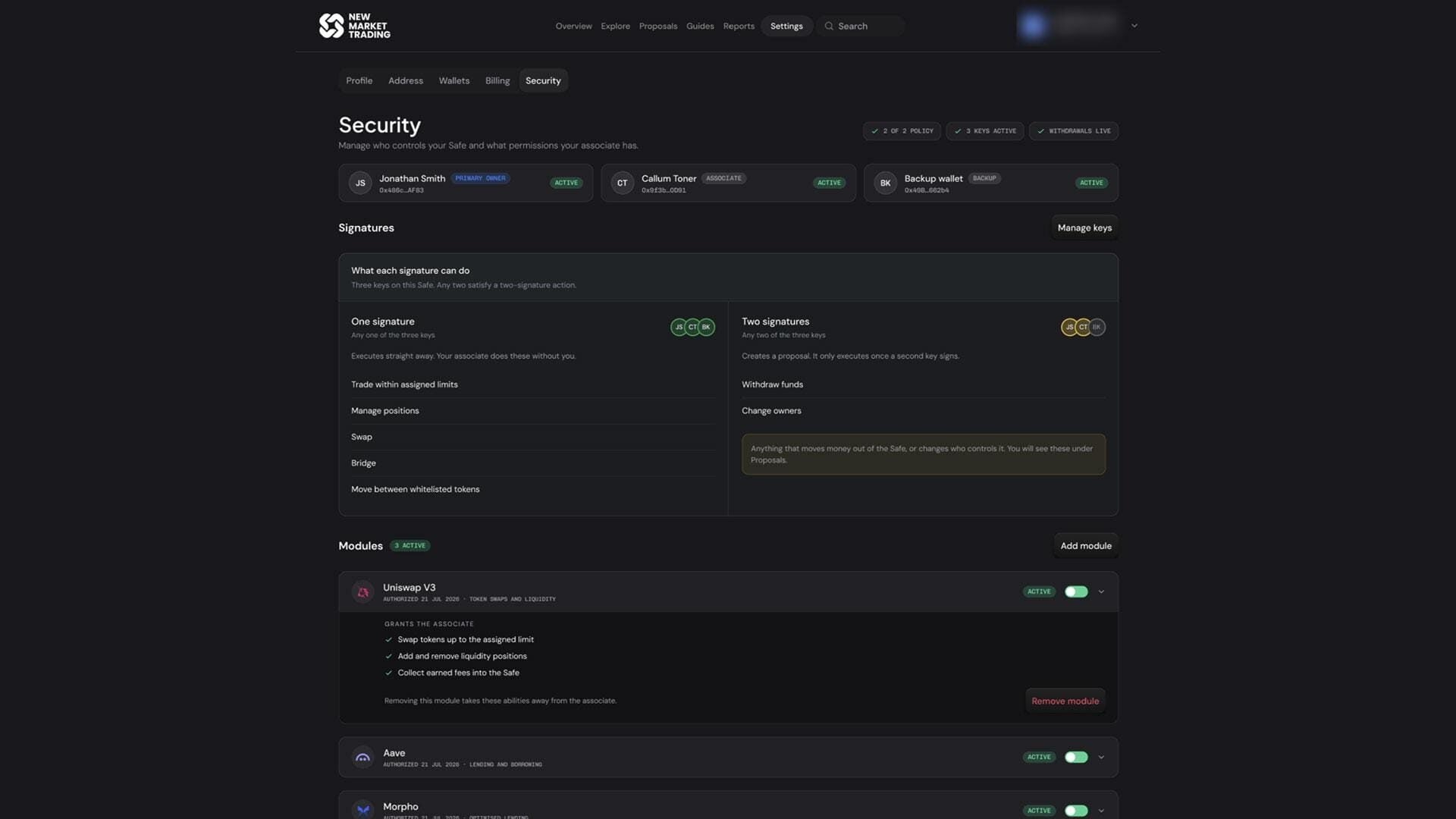The height and width of the screenshot is (819, 1456).
Task: Click the Uniswap V3 module icon
Action: coord(362,592)
